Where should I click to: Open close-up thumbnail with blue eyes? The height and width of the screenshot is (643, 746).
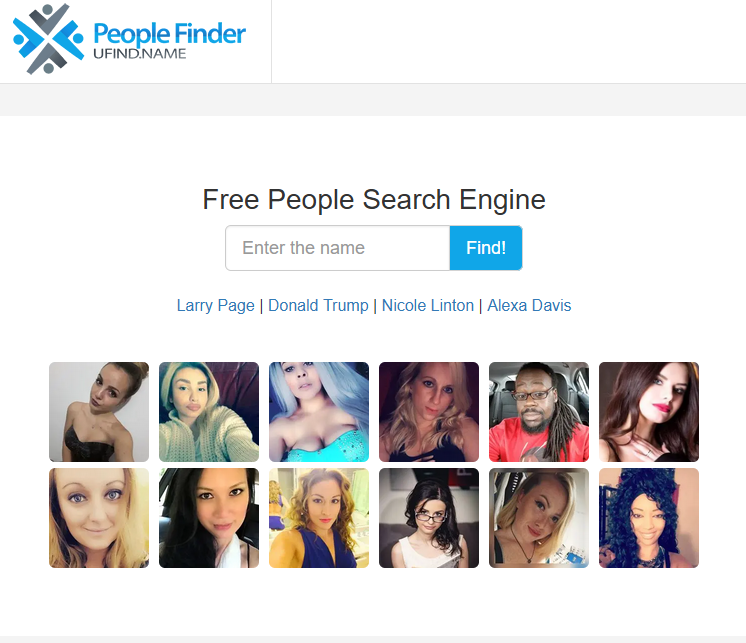99,518
